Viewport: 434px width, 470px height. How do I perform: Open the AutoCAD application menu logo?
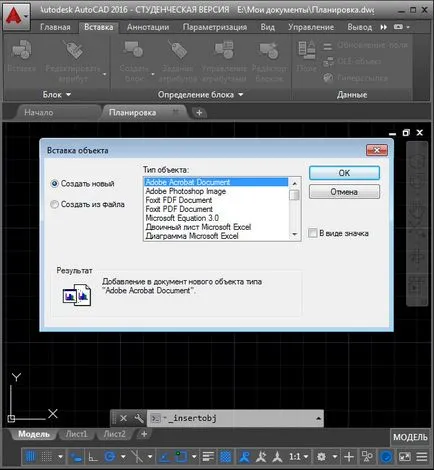click(x=16, y=16)
